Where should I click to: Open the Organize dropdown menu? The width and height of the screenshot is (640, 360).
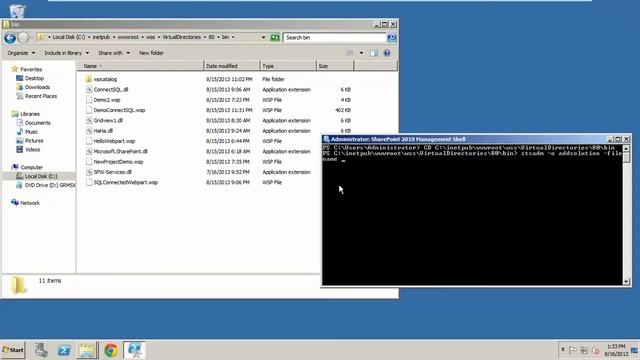[x=21, y=53]
